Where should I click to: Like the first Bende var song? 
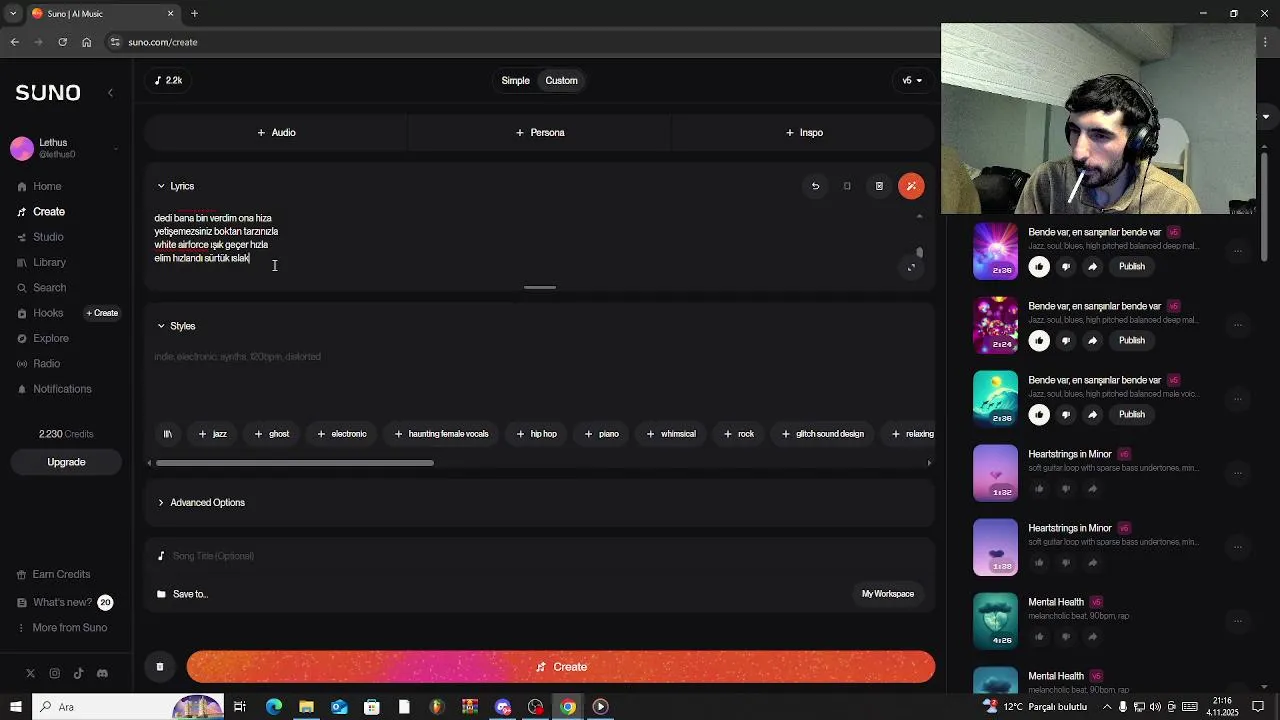1039,266
